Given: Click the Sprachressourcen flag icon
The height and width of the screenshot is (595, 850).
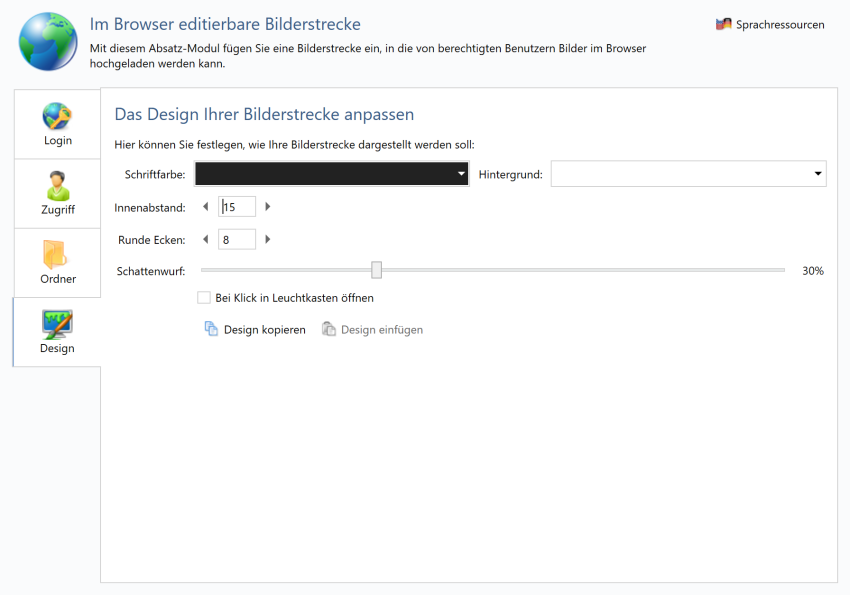Looking at the screenshot, I should point(722,23).
